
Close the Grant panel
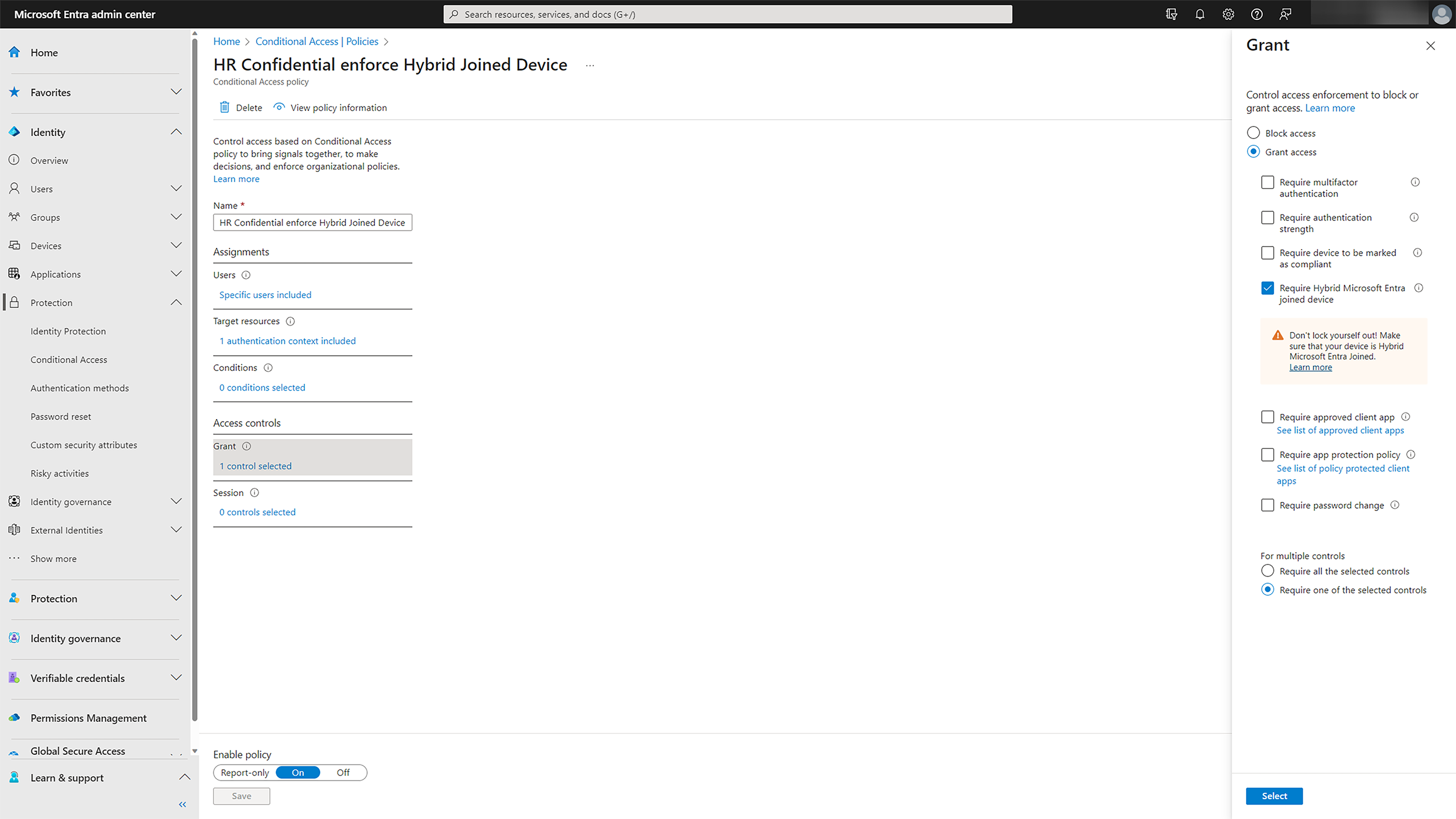coord(1430,45)
